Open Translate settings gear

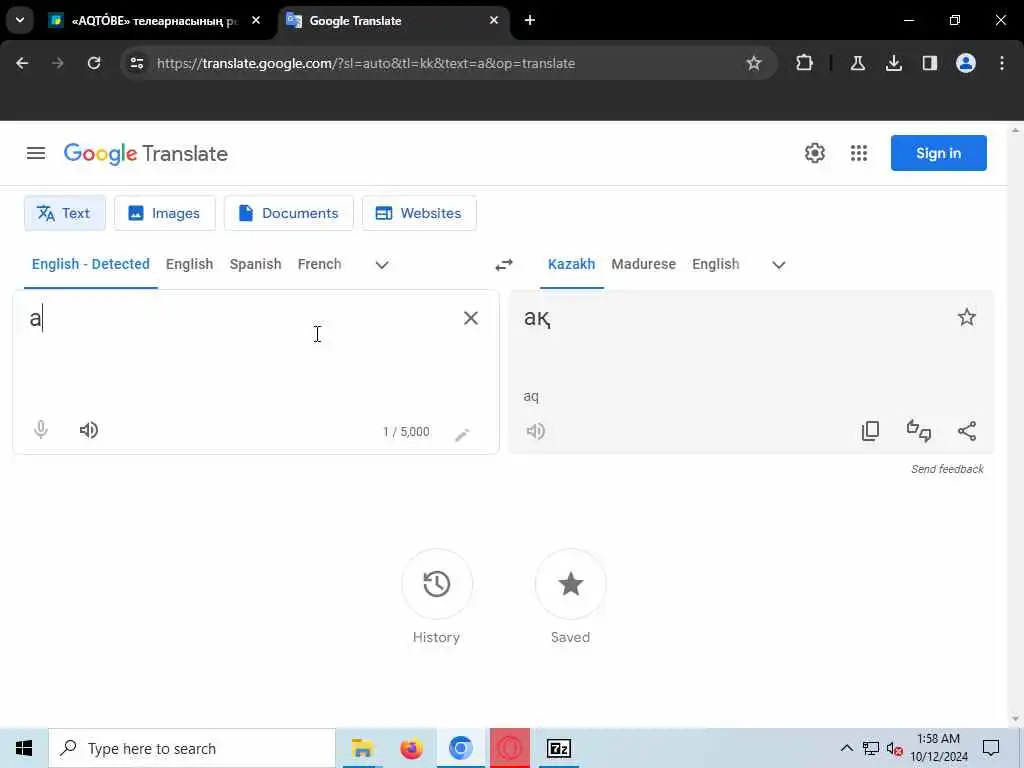(x=814, y=153)
